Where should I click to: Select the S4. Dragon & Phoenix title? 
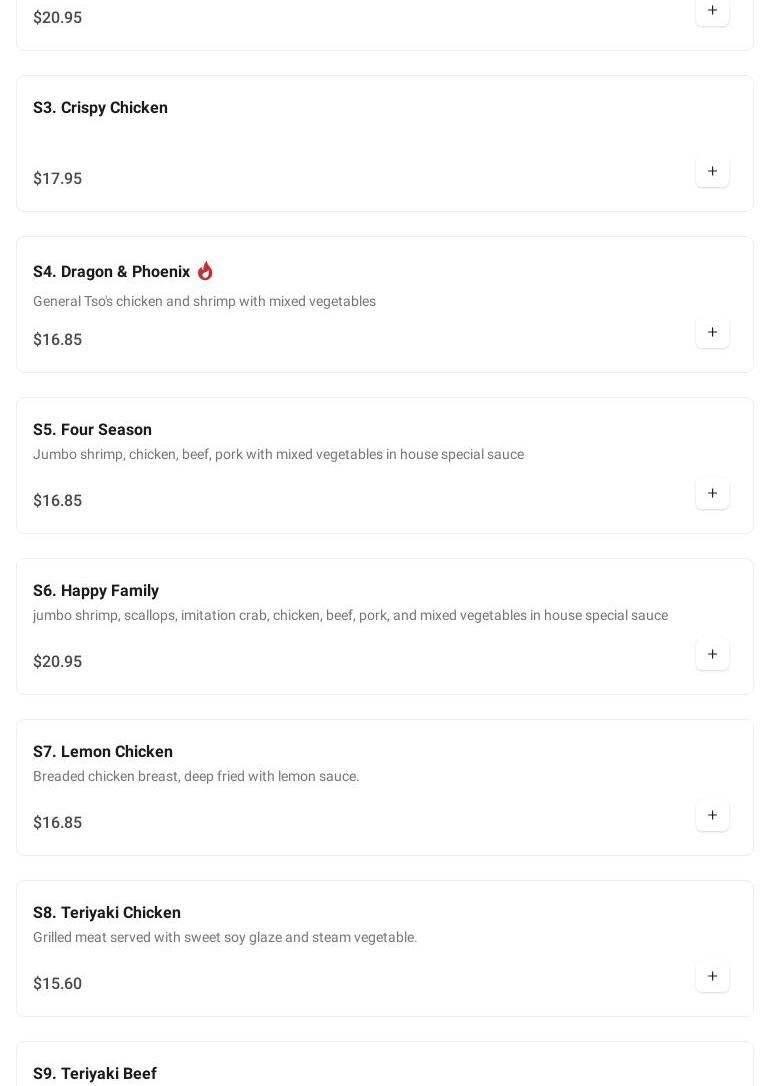[x=111, y=272]
